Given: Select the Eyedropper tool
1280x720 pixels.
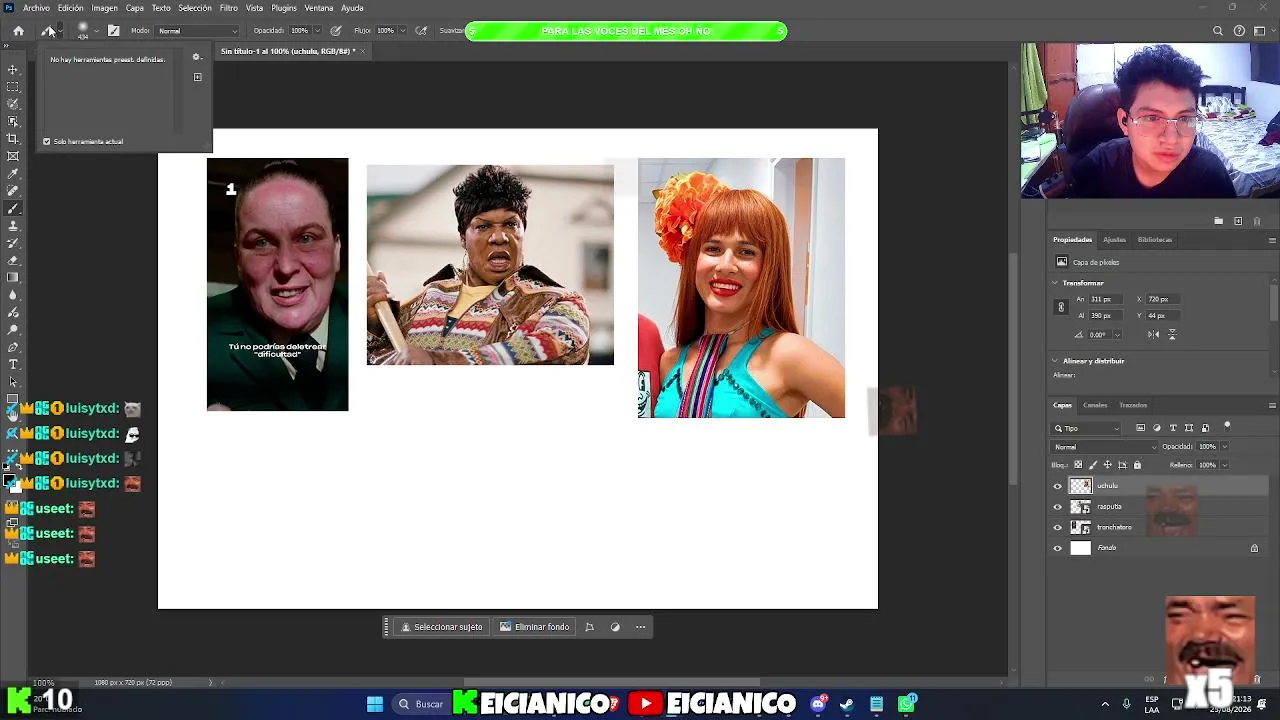Looking at the screenshot, I should 13,173.
